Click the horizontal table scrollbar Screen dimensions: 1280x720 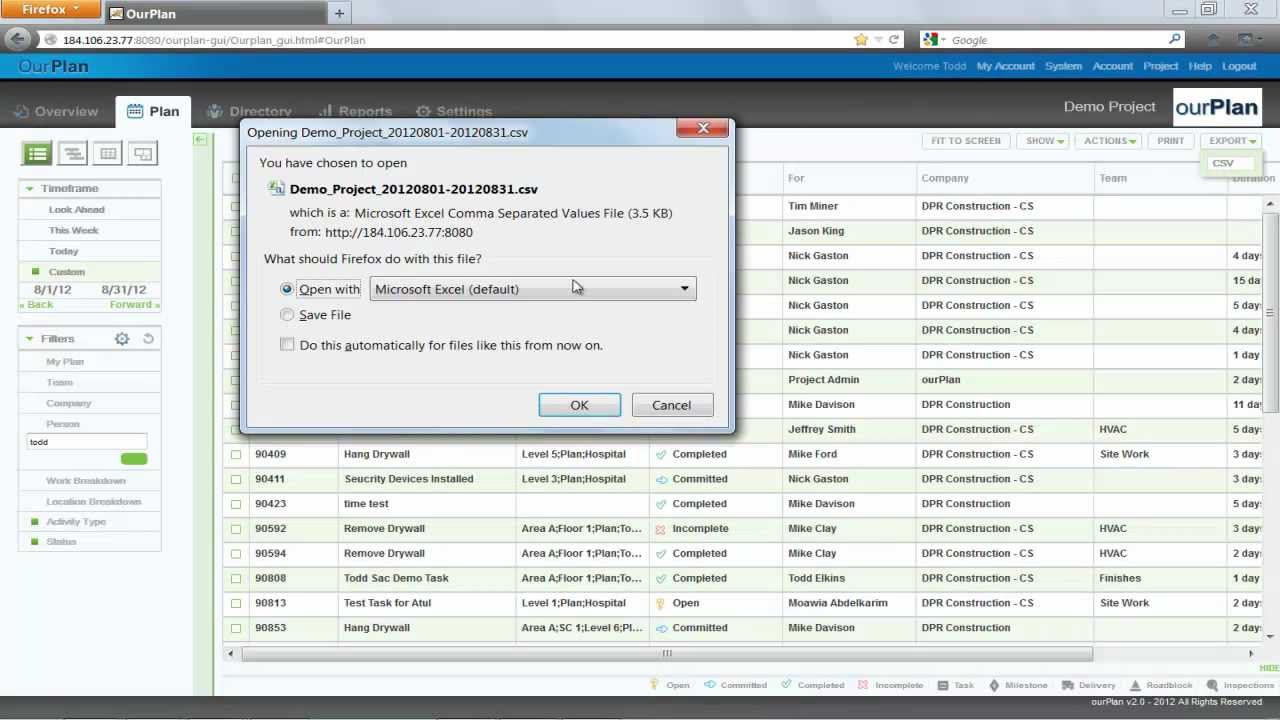[x=666, y=653]
